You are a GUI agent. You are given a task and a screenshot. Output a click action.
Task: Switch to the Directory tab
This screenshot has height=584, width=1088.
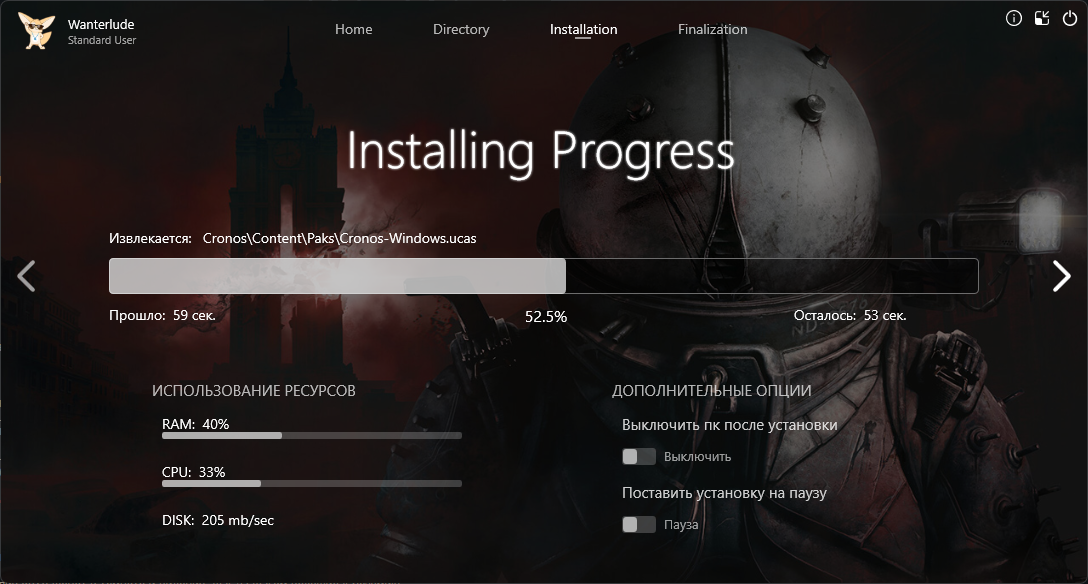point(461,29)
